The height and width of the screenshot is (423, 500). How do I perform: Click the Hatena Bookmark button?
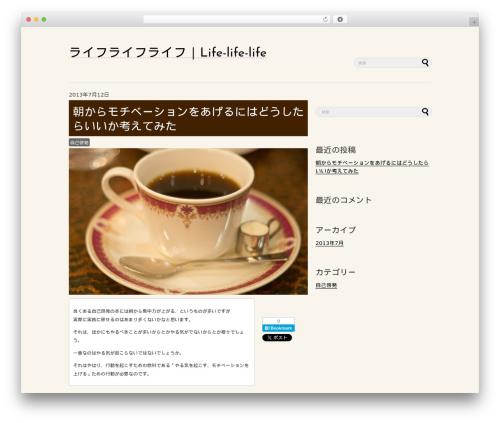coord(278,328)
